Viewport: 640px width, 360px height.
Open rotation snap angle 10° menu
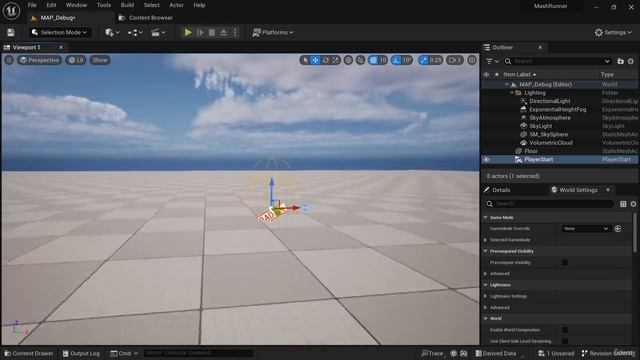pyautogui.click(x=407, y=60)
